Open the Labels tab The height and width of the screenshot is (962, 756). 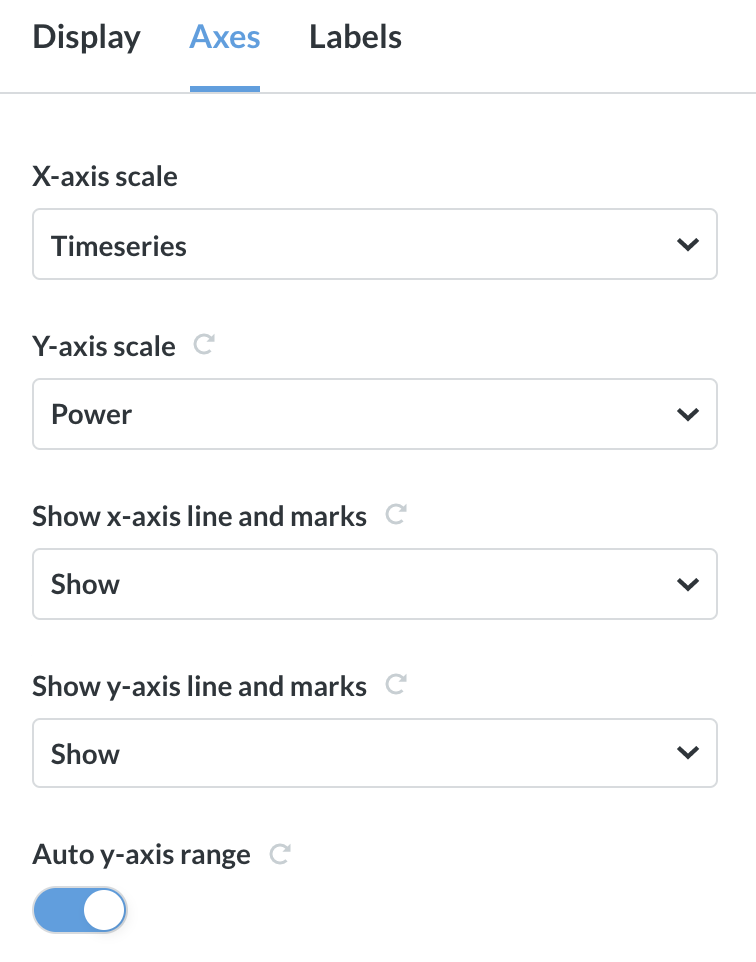click(355, 37)
